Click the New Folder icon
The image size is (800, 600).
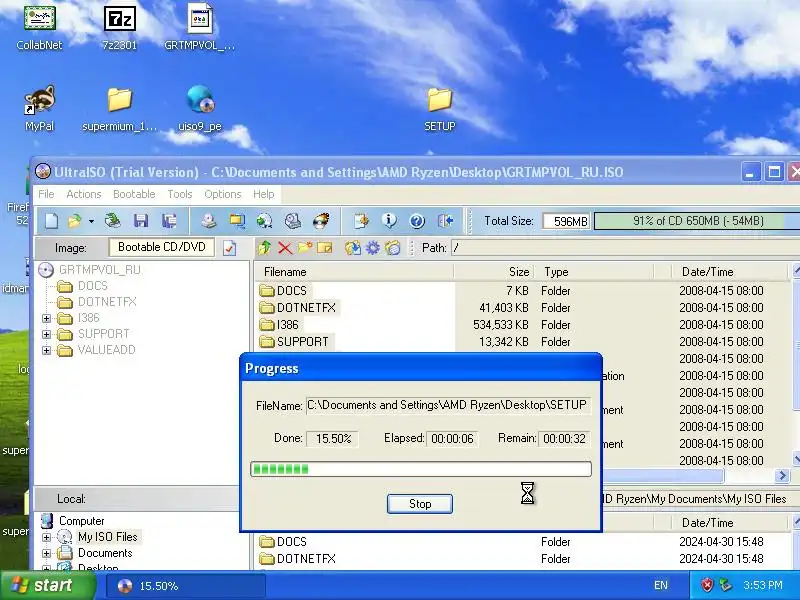(x=305, y=248)
